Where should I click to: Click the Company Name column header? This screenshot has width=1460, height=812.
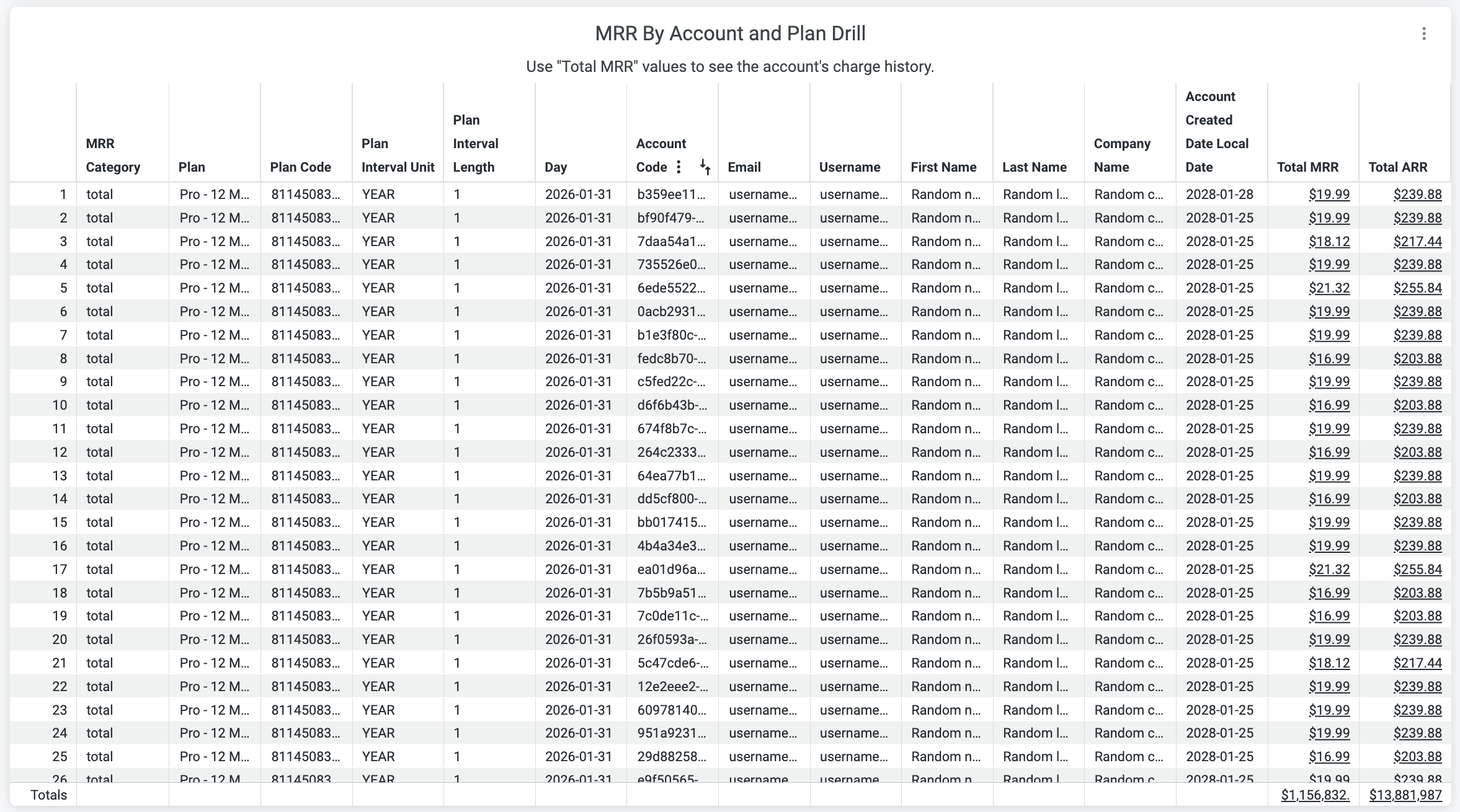[x=1121, y=155]
